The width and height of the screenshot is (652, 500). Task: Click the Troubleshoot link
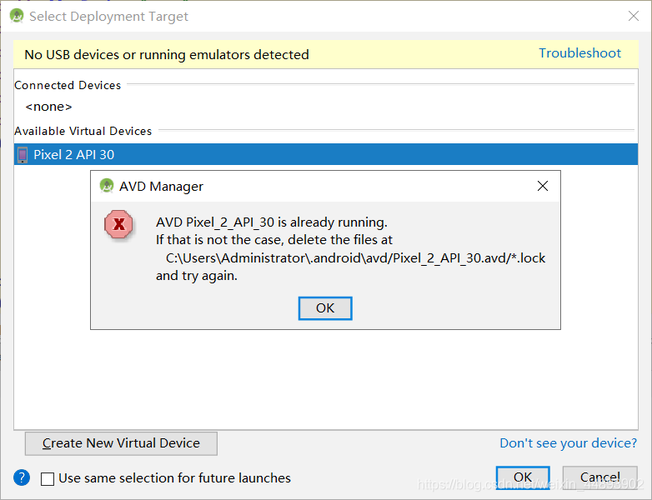(x=580, y=54)
